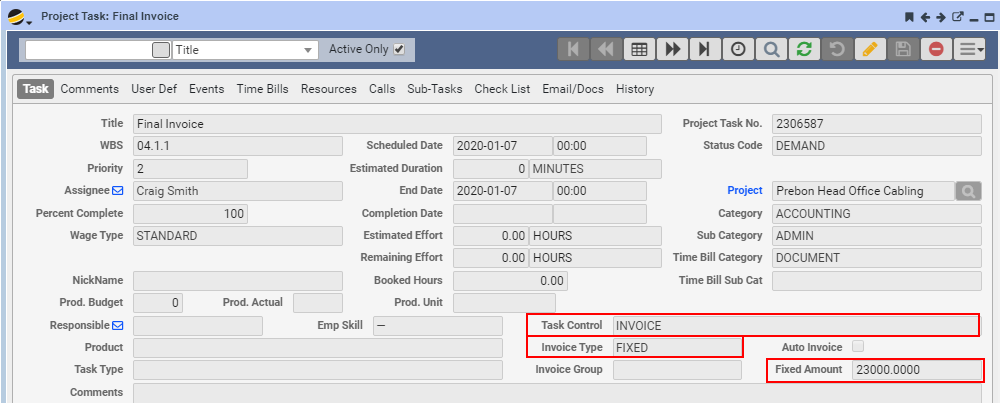This screenshot has height=403, width=1000.
Task: Switch to the Time Bills tab
Action: 262,89
